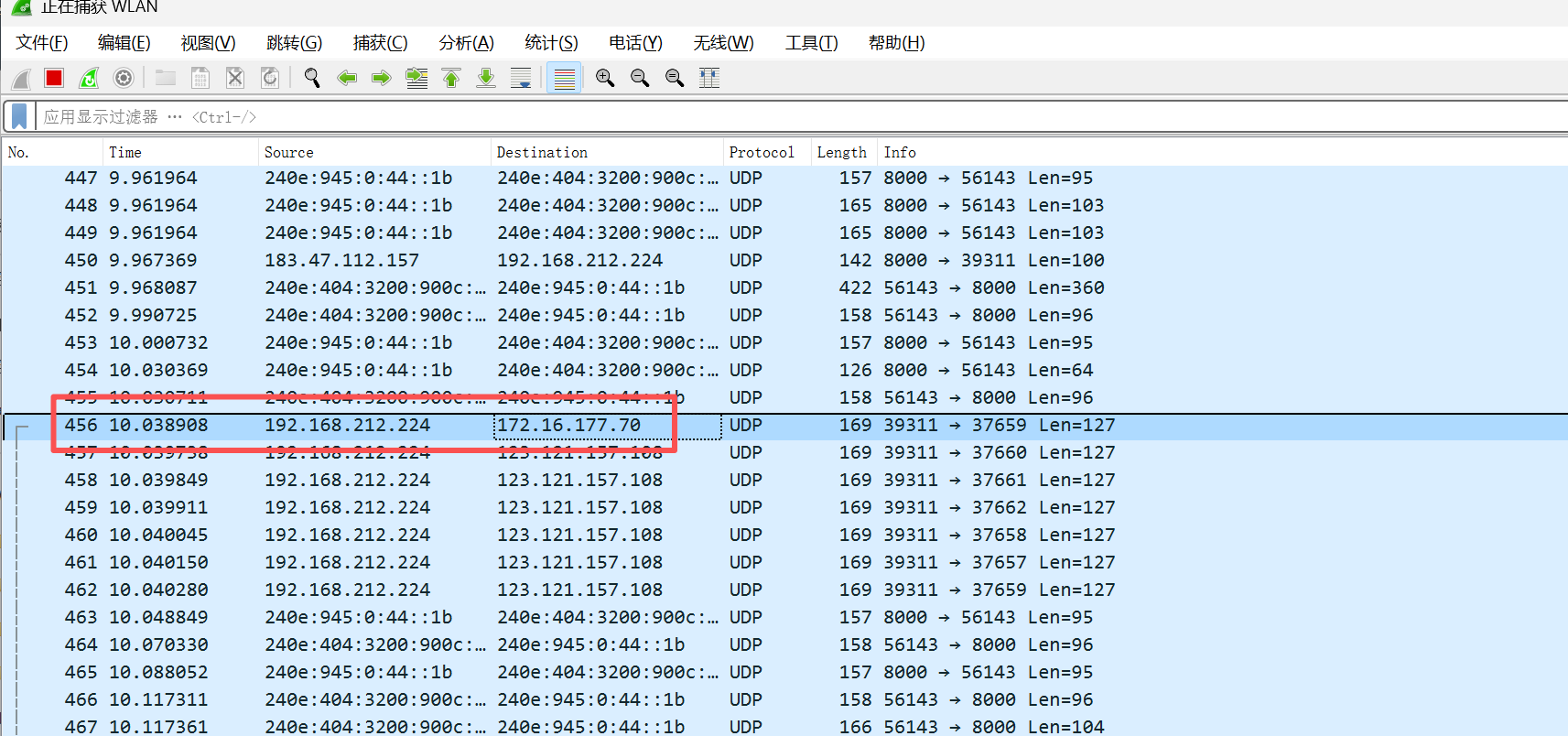Open capture options gear icon
The height and width of the screenshot is (736, 1568).
coord(124,78)
